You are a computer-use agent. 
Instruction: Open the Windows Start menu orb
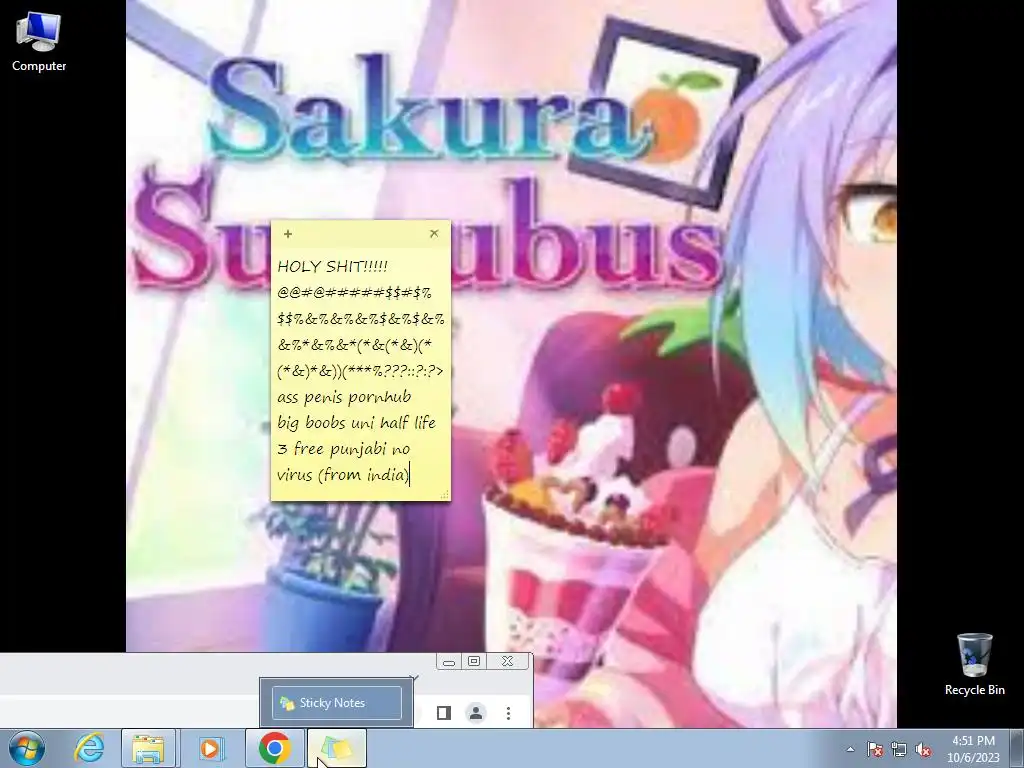point(26,748)
